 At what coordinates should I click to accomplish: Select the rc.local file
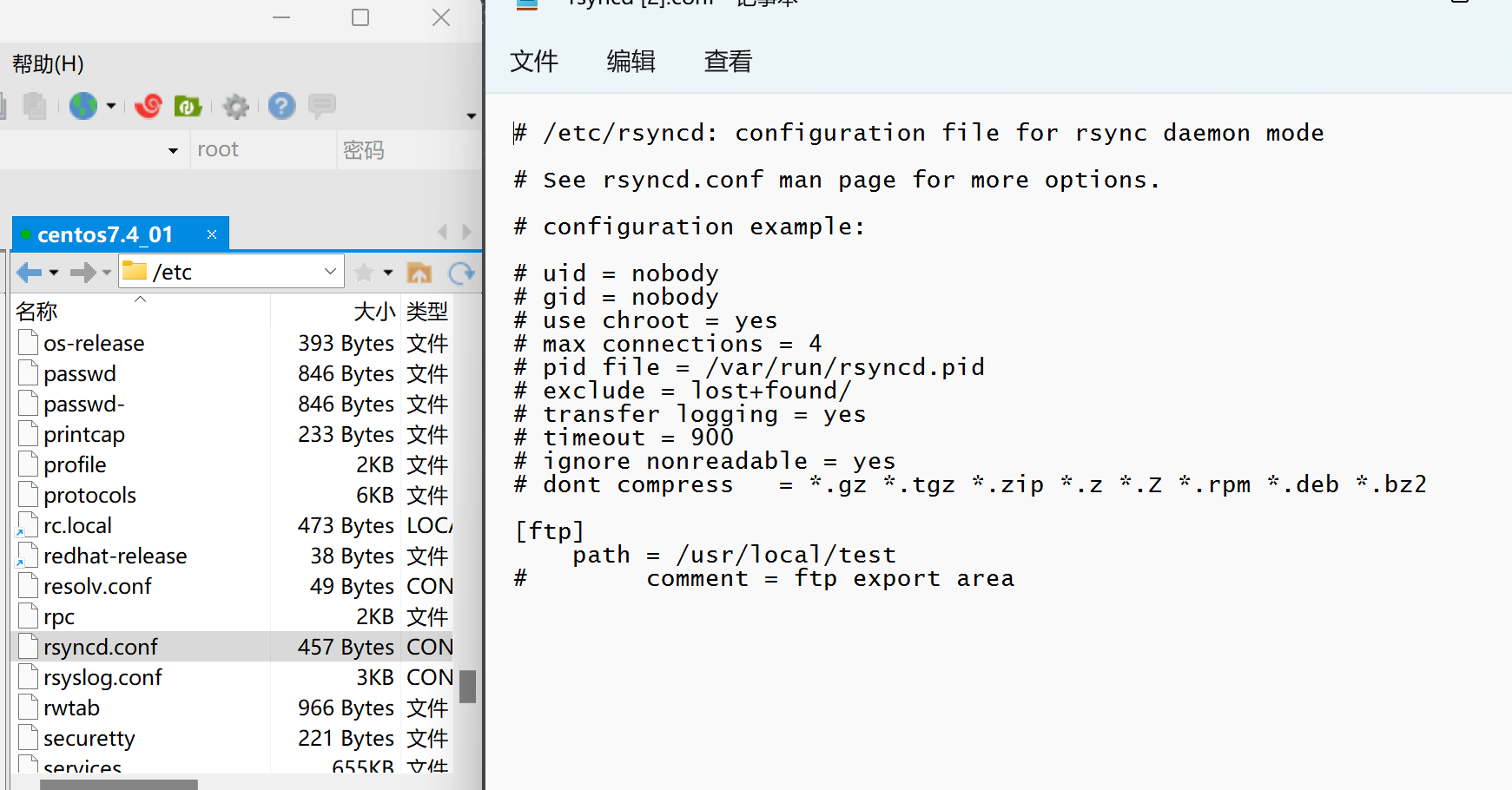pyautogui.click(x=78, y=525)
